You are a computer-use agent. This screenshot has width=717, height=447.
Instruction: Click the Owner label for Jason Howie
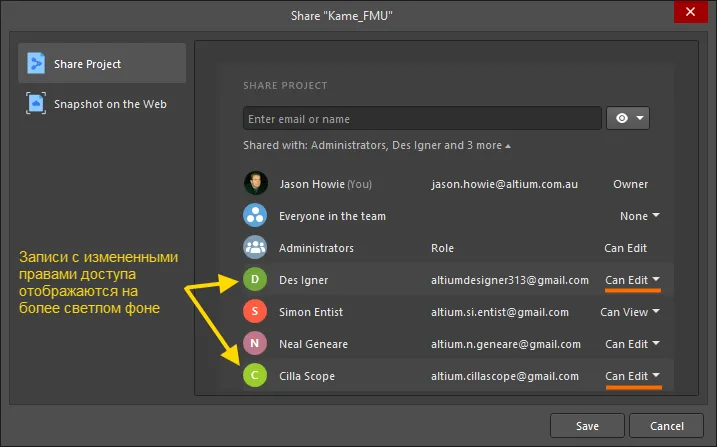coord(631,184)
